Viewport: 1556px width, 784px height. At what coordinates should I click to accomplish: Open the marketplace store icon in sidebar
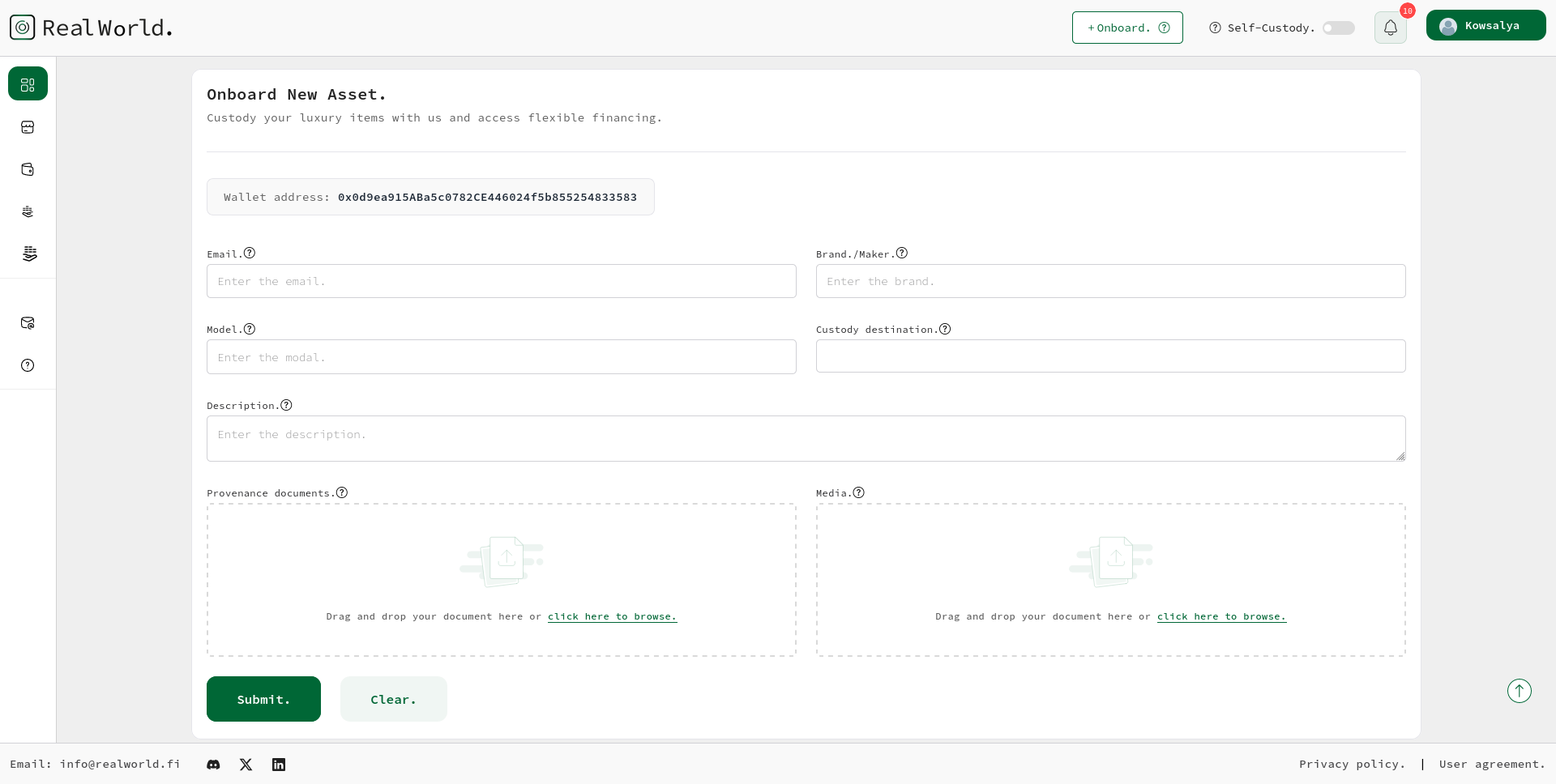coord(28,127)
